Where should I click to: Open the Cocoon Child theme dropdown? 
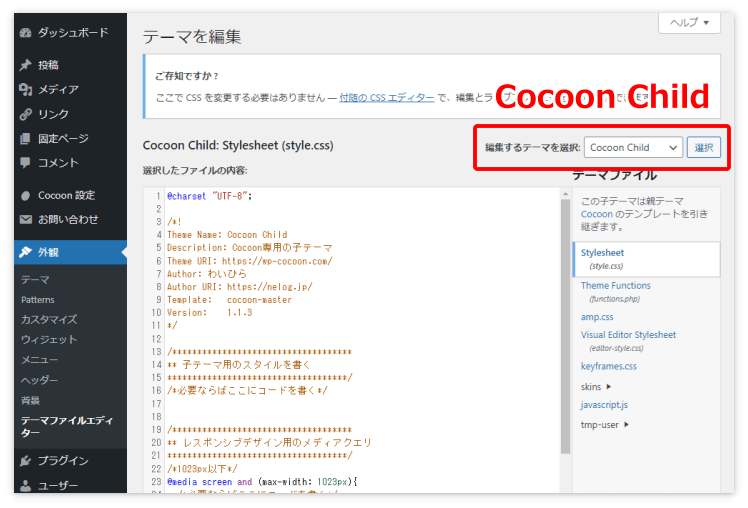click(x=634, y=147)
